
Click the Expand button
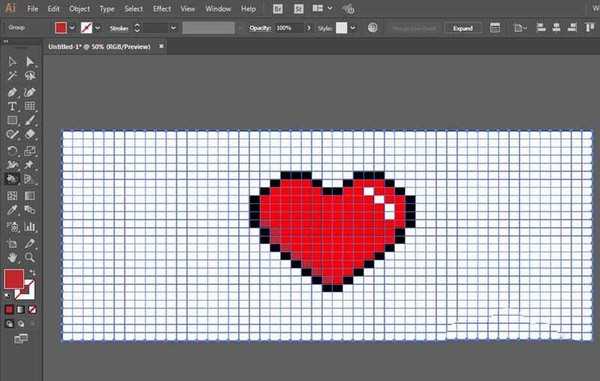pyautogui.click(x=463, y=28)
